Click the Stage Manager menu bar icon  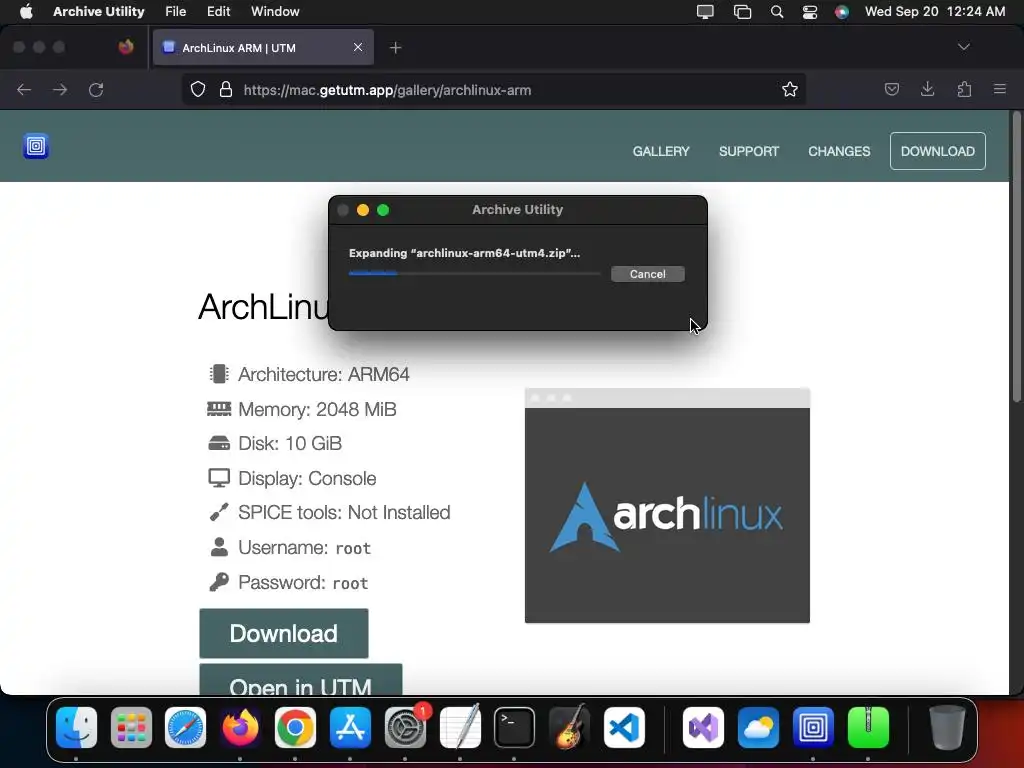pyautogui.click(x=742, y=11)
